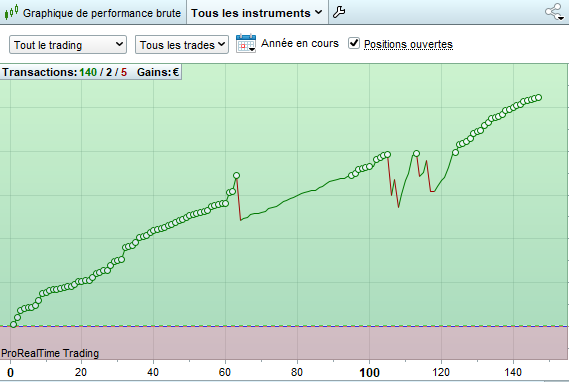Click the first trade marker at zero

(x=13, y=324)
